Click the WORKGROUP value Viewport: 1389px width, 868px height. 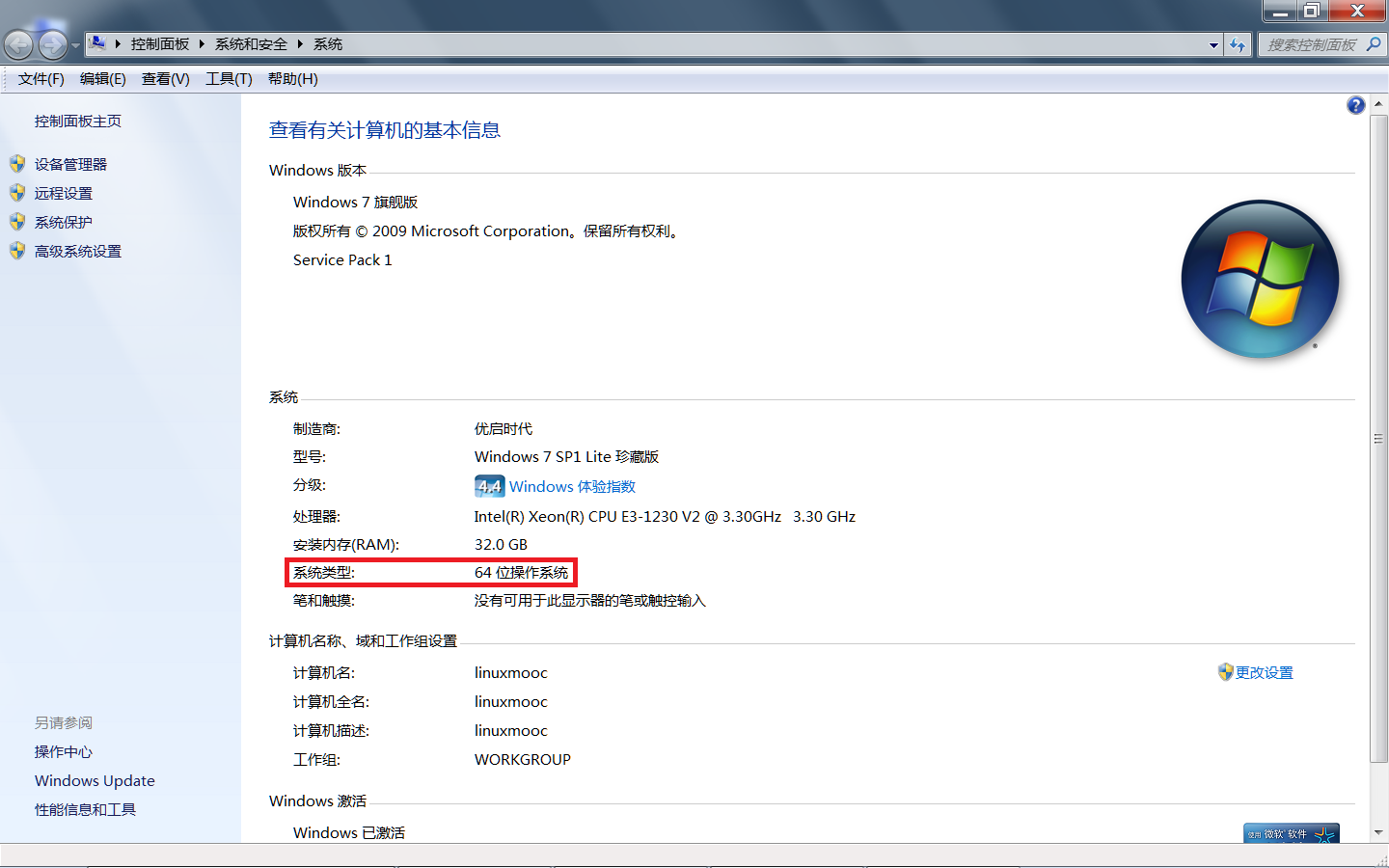(523, 760)
